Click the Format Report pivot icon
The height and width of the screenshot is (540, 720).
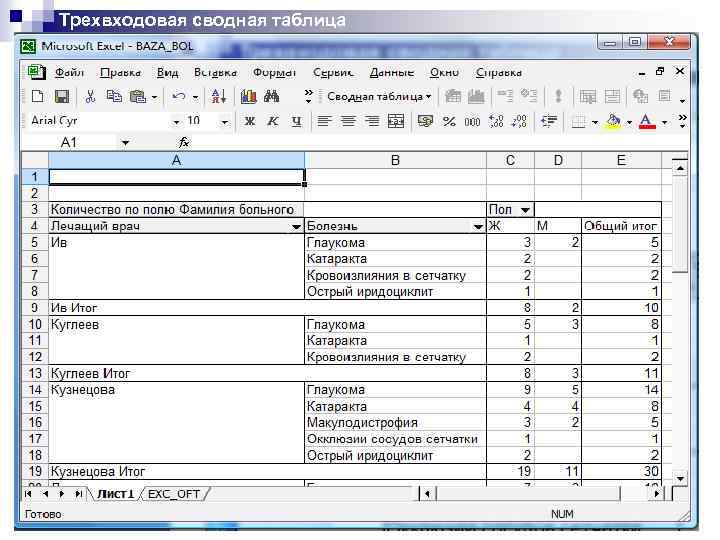click(452, 96)
